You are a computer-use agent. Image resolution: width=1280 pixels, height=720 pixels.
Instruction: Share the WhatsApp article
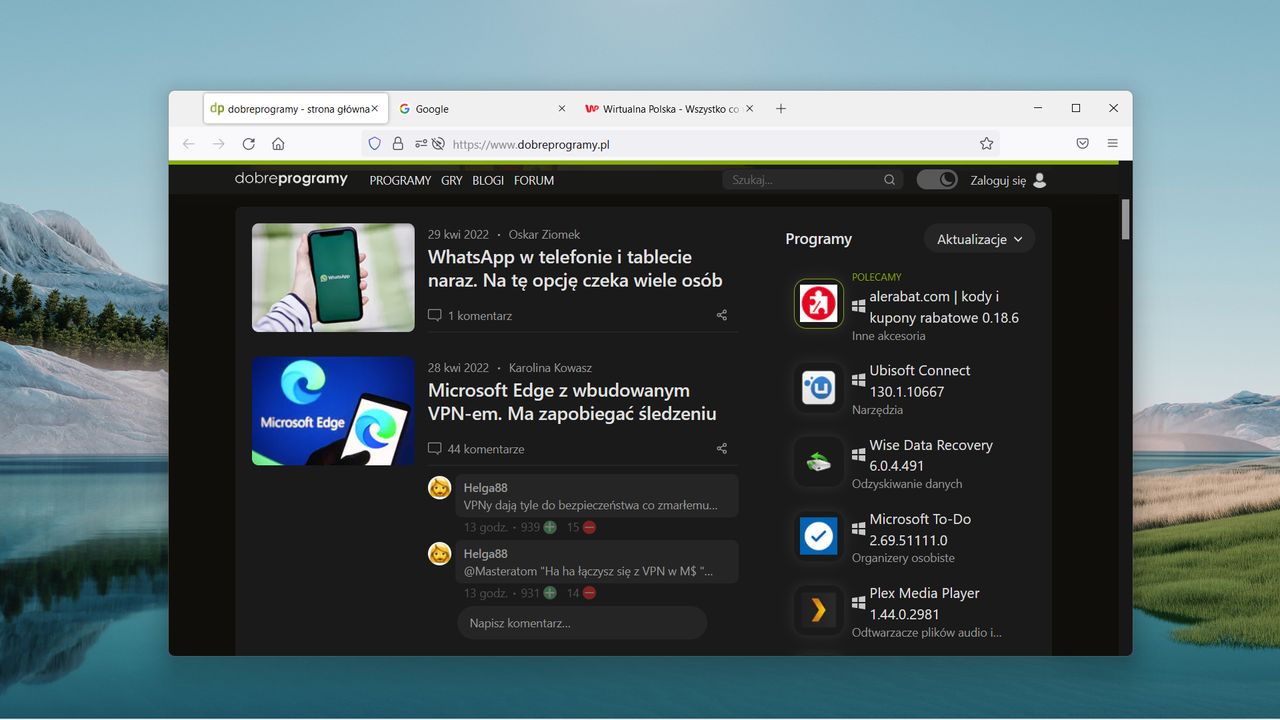722,315
